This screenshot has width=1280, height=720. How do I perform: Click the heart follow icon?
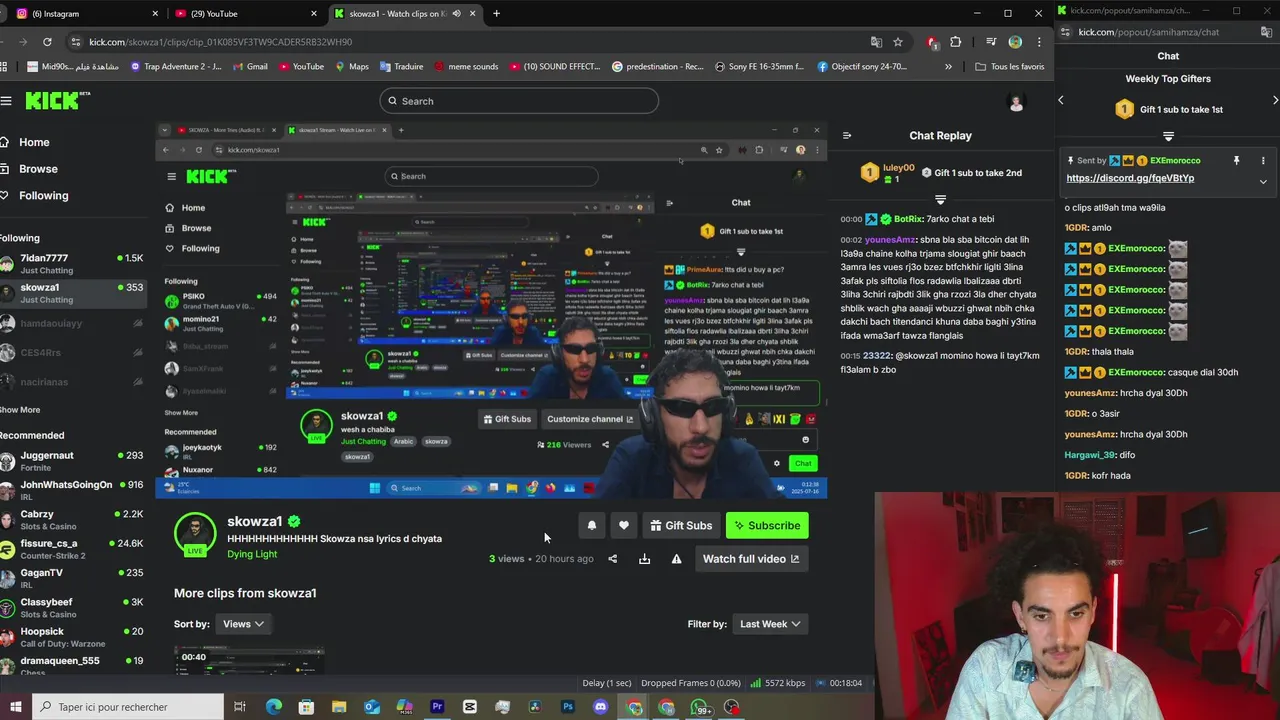[623, 525]
